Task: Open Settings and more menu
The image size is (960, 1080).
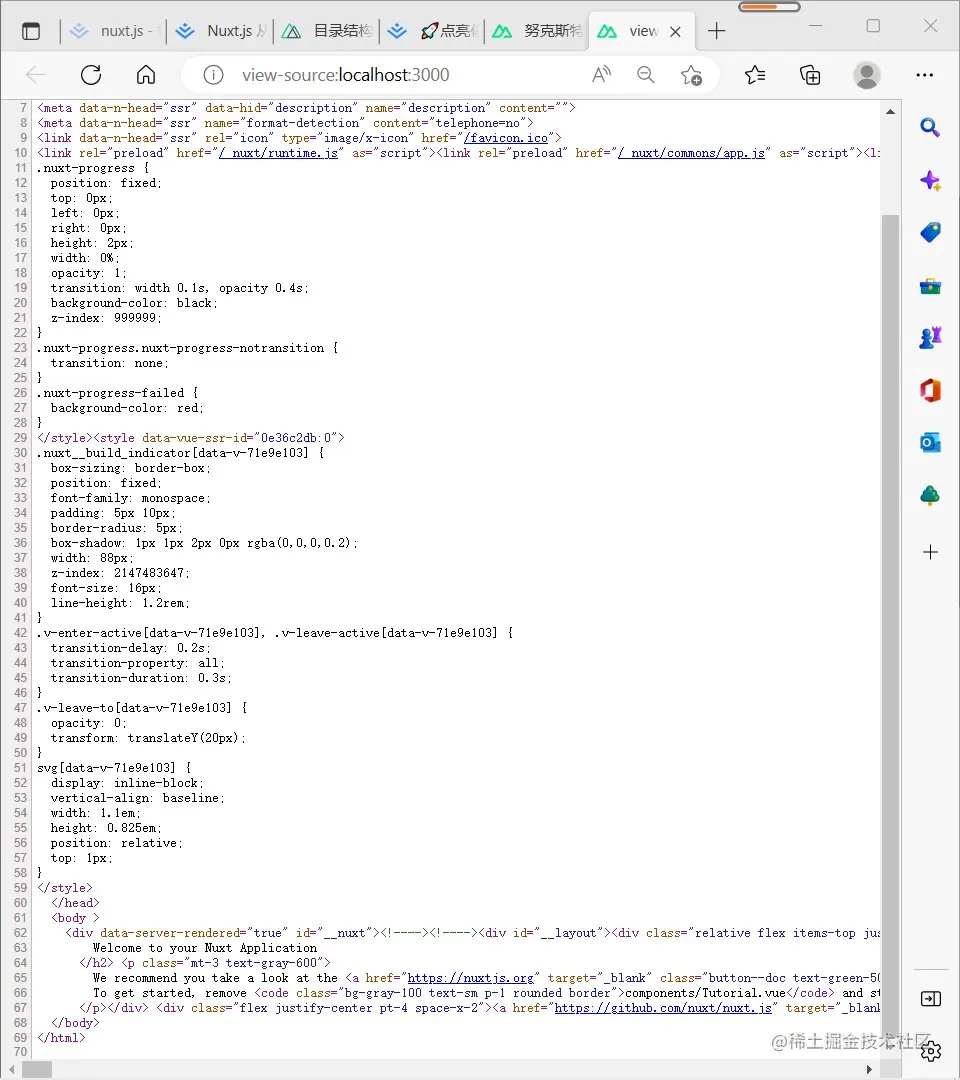Action: [x=925, y=74]
